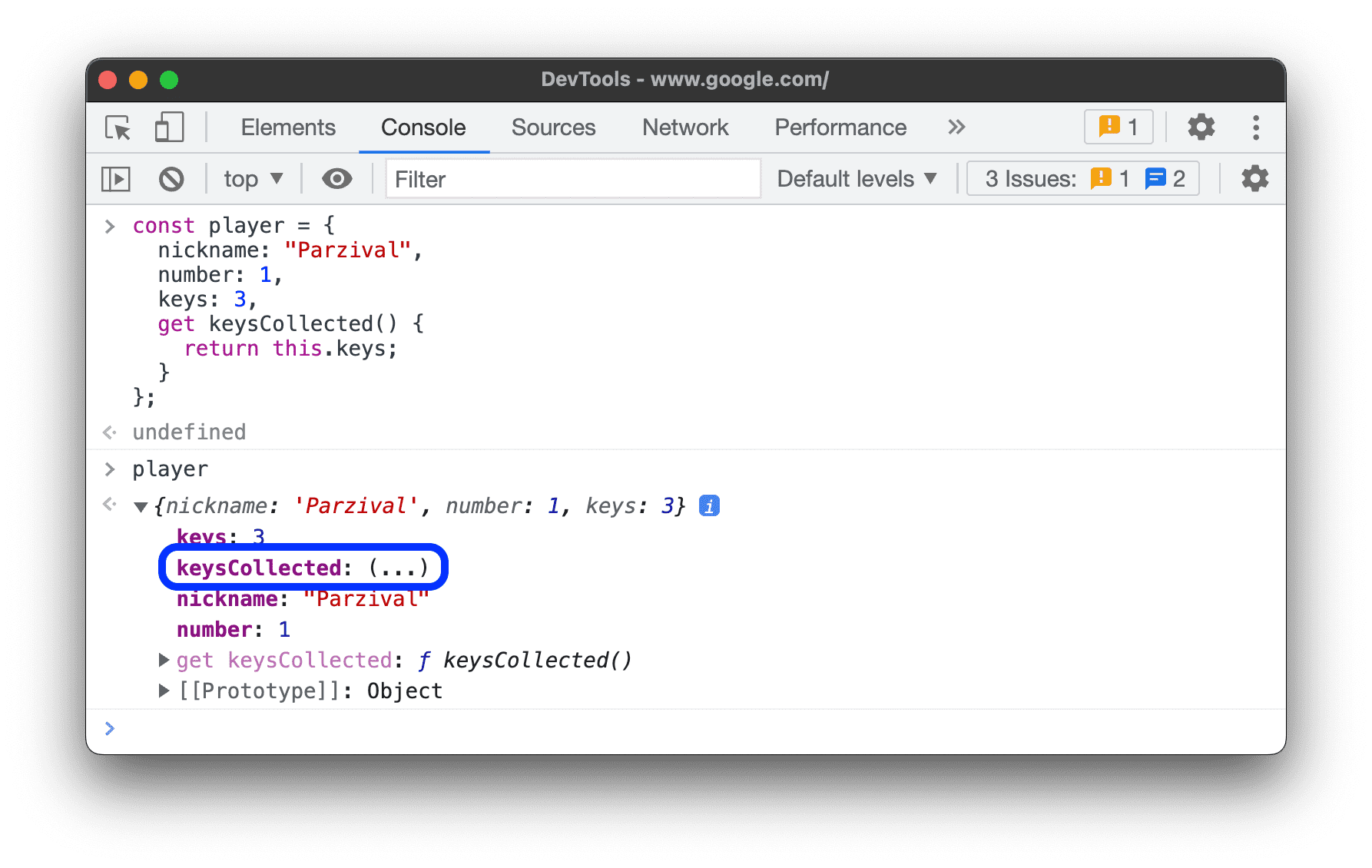Viewport: 1372px width, 868px height.
Task: Open console settings gear icon
Action: [1254, 179]
